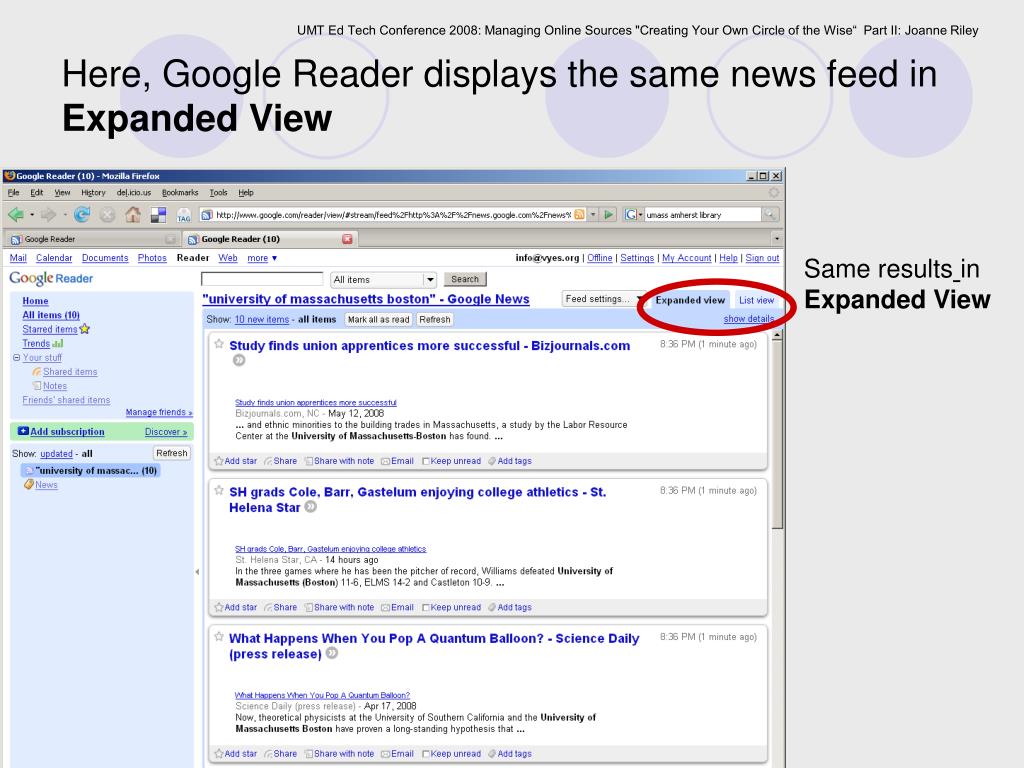Click Share under the Bizjournals article
This screenshot has width=1024, height=768.
(281, 461)
